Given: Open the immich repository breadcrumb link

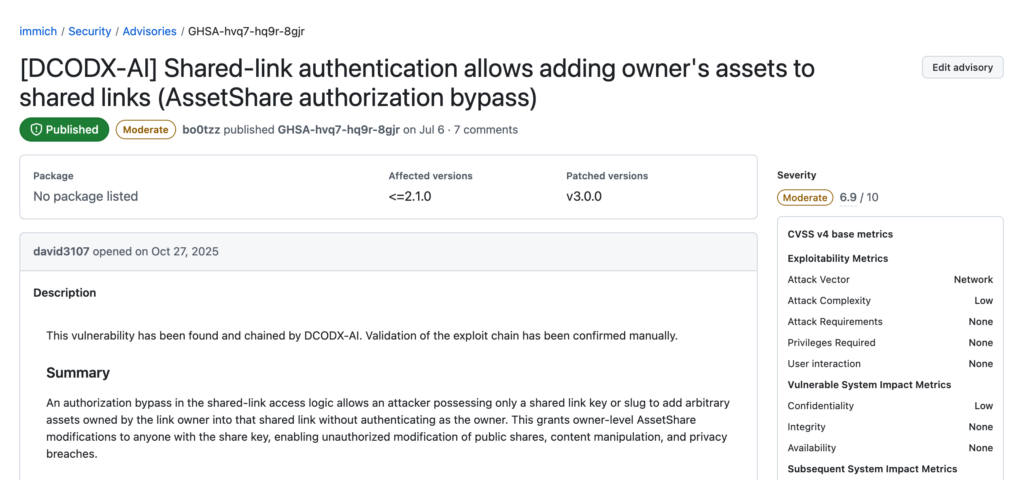Looking at the screenshot, I should [x=38, y=31].
